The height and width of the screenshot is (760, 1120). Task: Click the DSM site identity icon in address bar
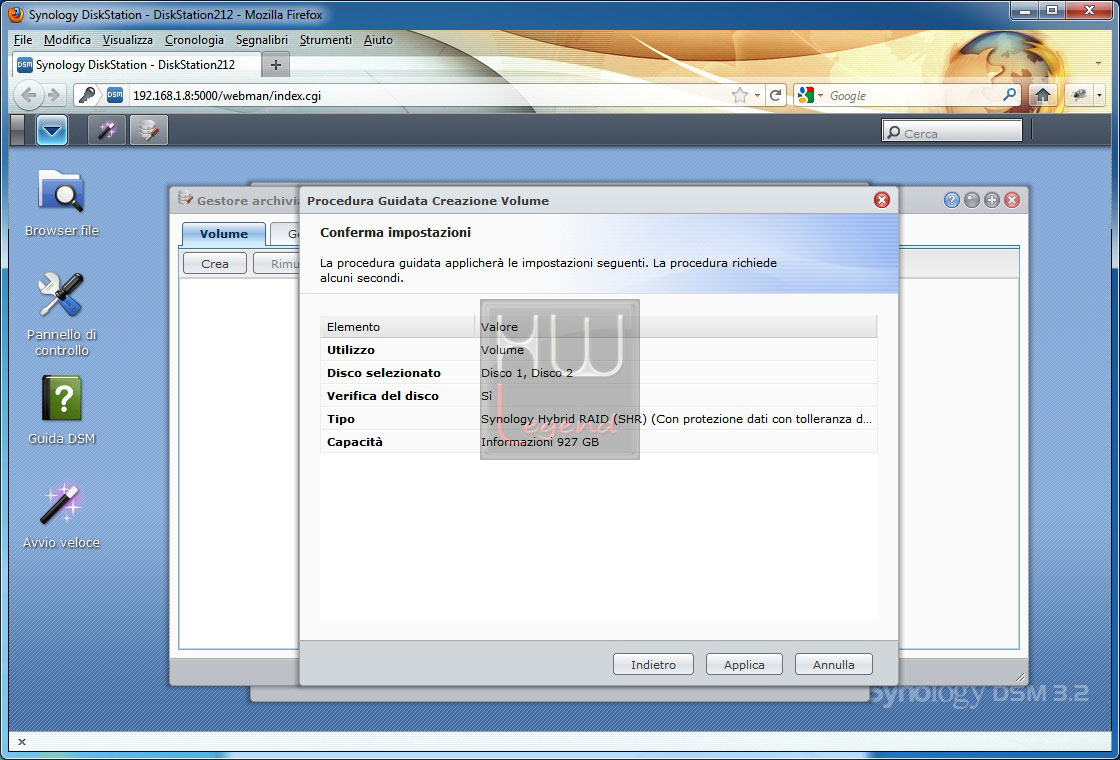(115, 95)
